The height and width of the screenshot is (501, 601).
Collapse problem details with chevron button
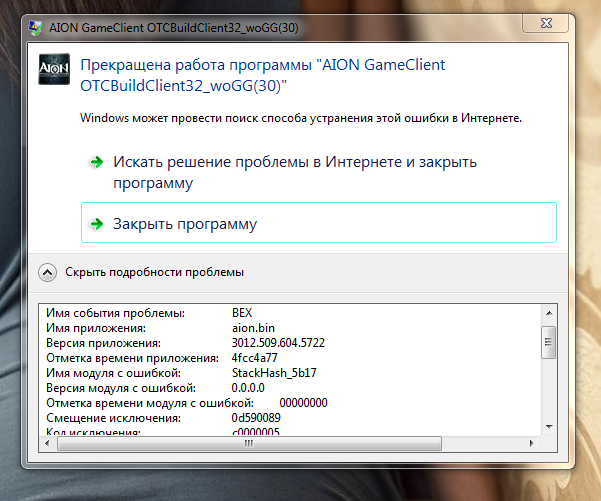48,273
